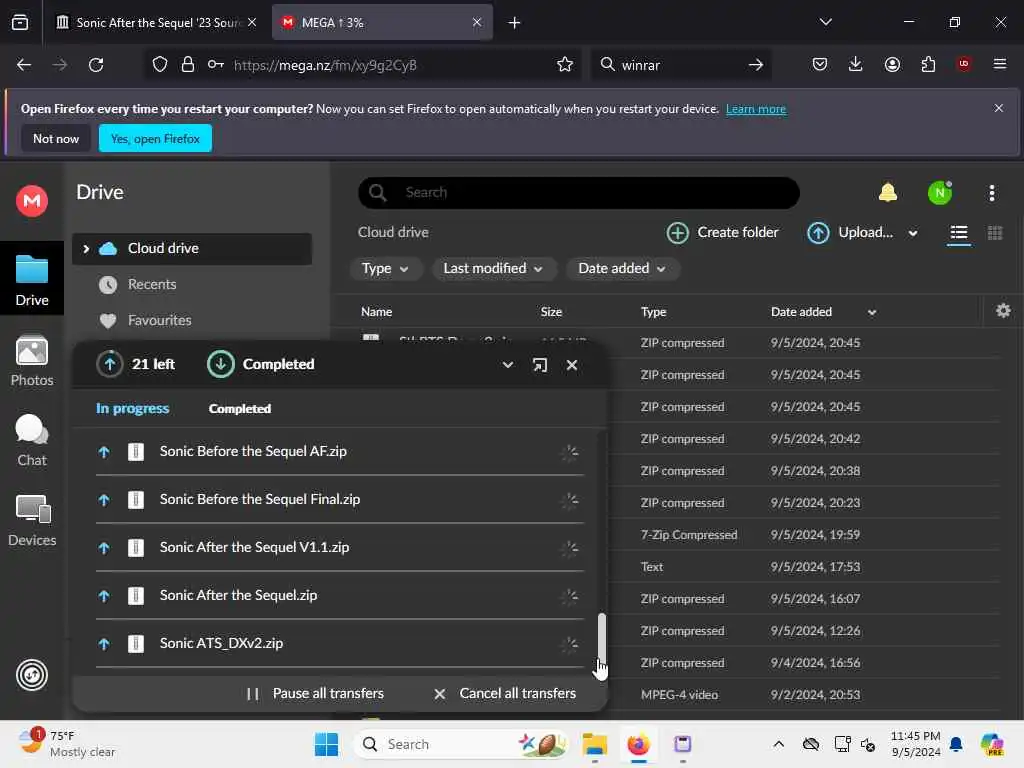The width and height of the screenshot is (1024, 768).
Task: Click the Type column header
Action: tap(653, 312)
